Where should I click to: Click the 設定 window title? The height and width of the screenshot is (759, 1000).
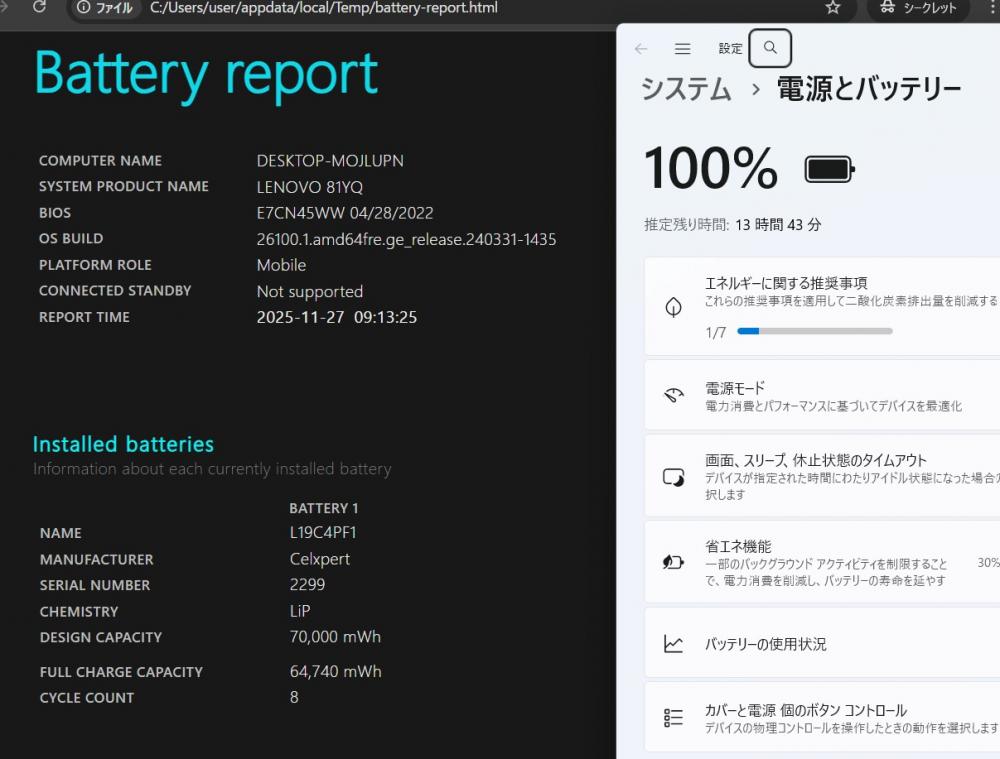tap(730, 48)
